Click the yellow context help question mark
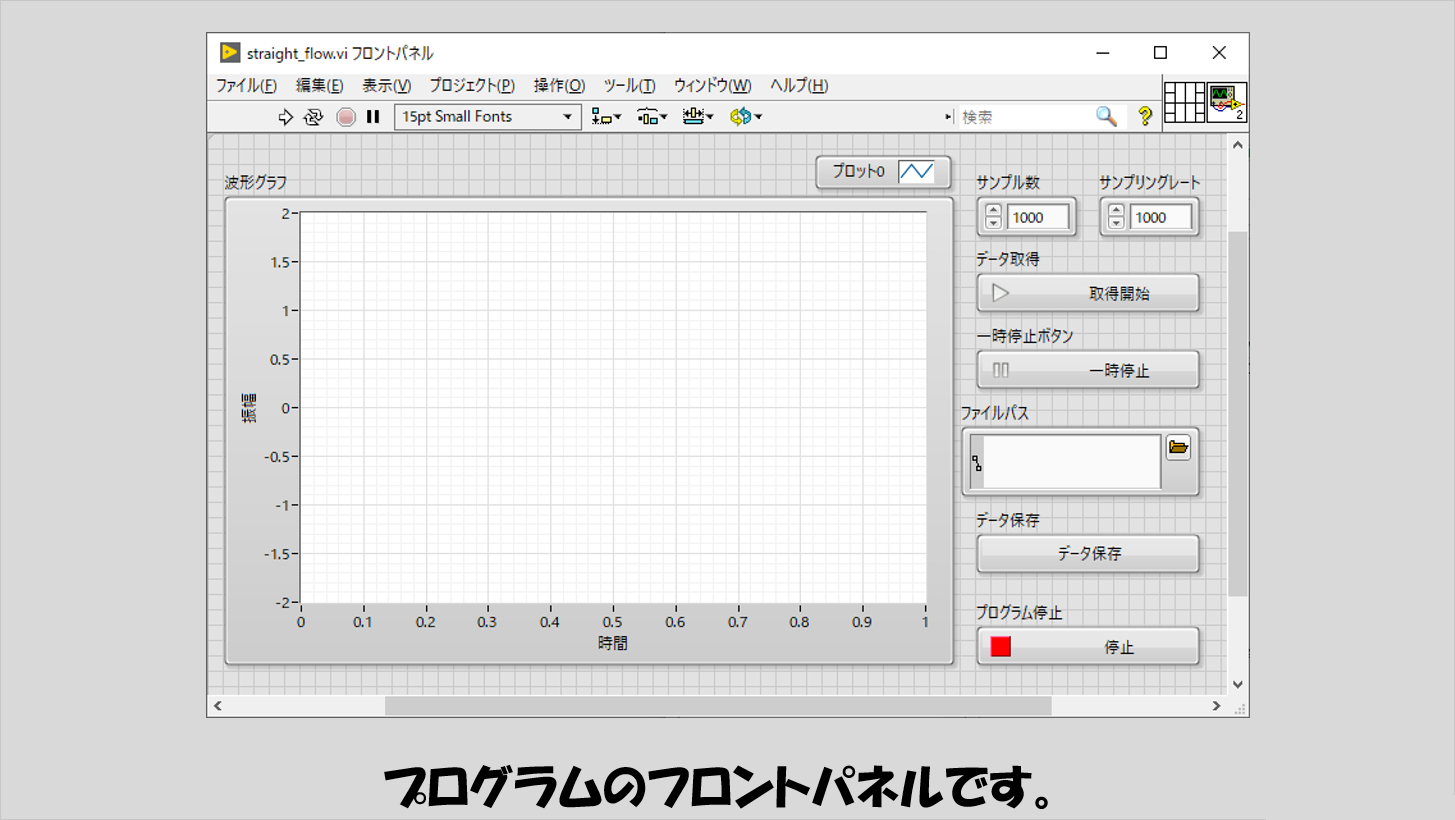 (x=1145, y=117)
